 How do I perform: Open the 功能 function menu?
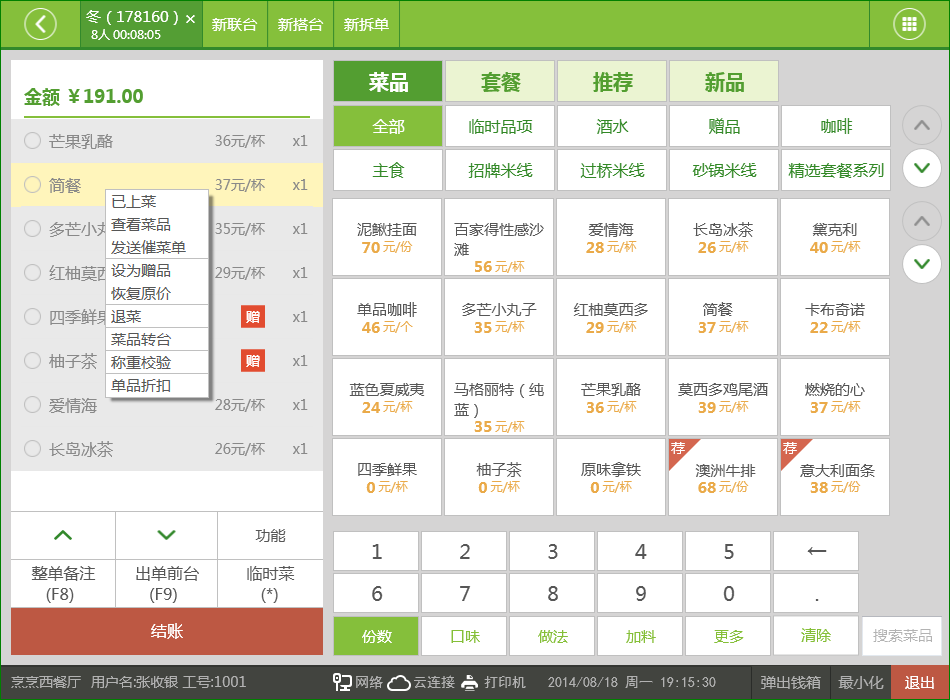click(270, 535)
